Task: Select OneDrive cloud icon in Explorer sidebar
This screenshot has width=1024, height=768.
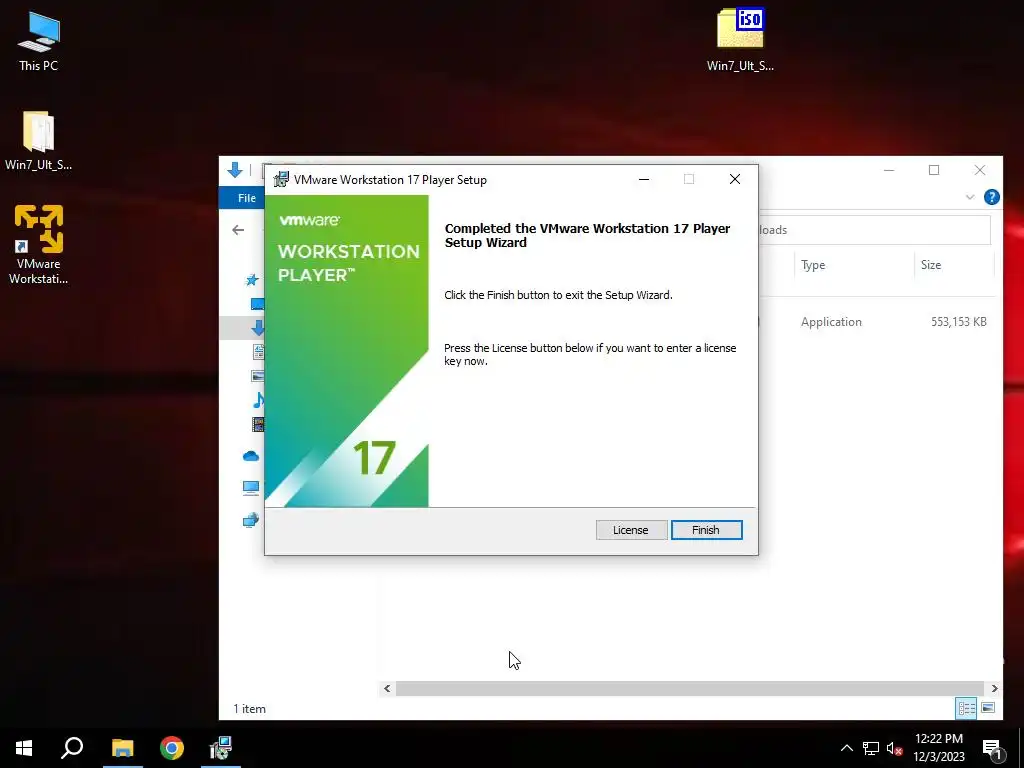Action: pos(251,456)
